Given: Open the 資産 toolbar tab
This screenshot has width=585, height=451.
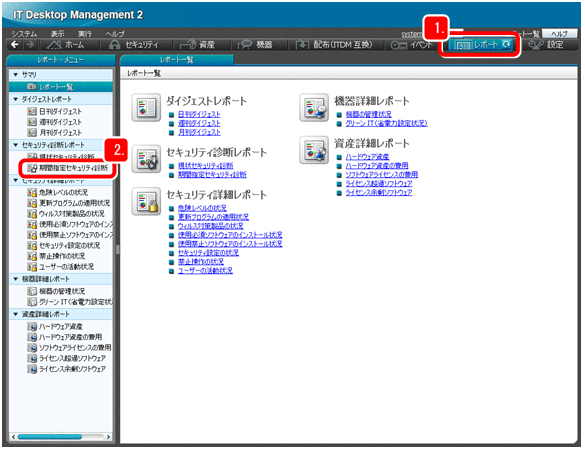Looking at the screenshot, I should 198,45.
